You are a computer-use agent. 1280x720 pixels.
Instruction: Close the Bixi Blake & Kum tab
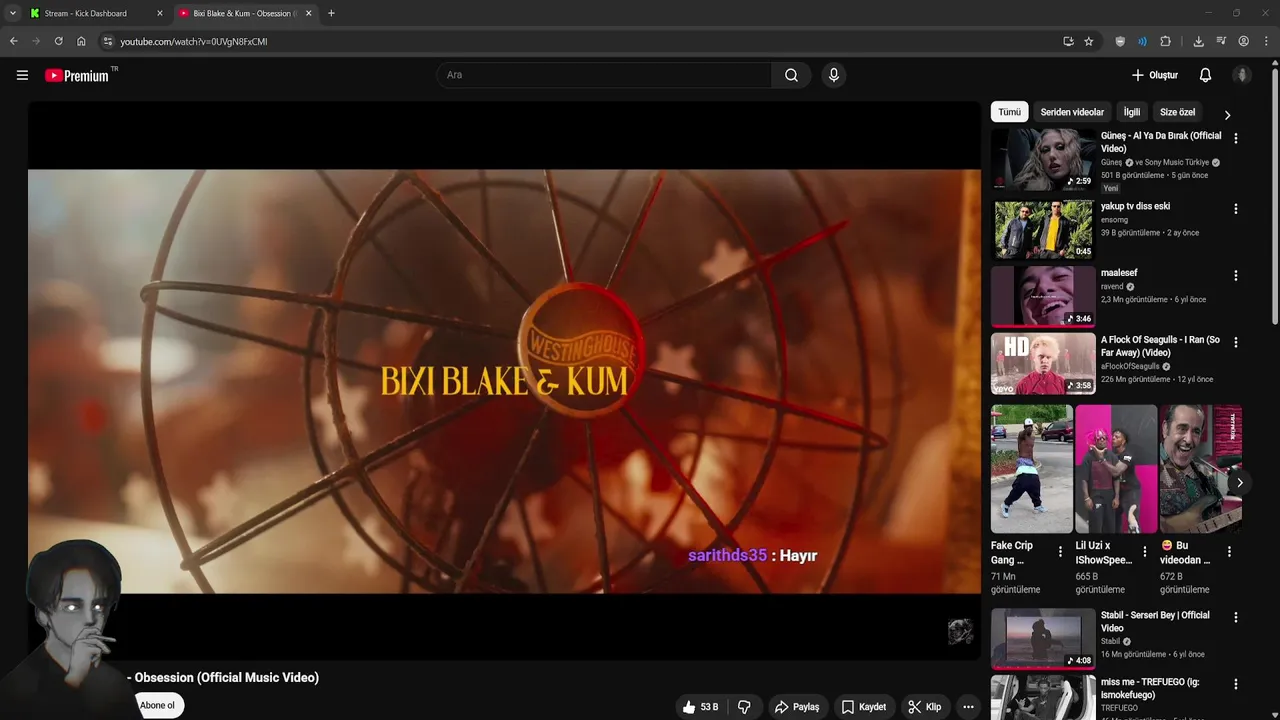(308, 13)
